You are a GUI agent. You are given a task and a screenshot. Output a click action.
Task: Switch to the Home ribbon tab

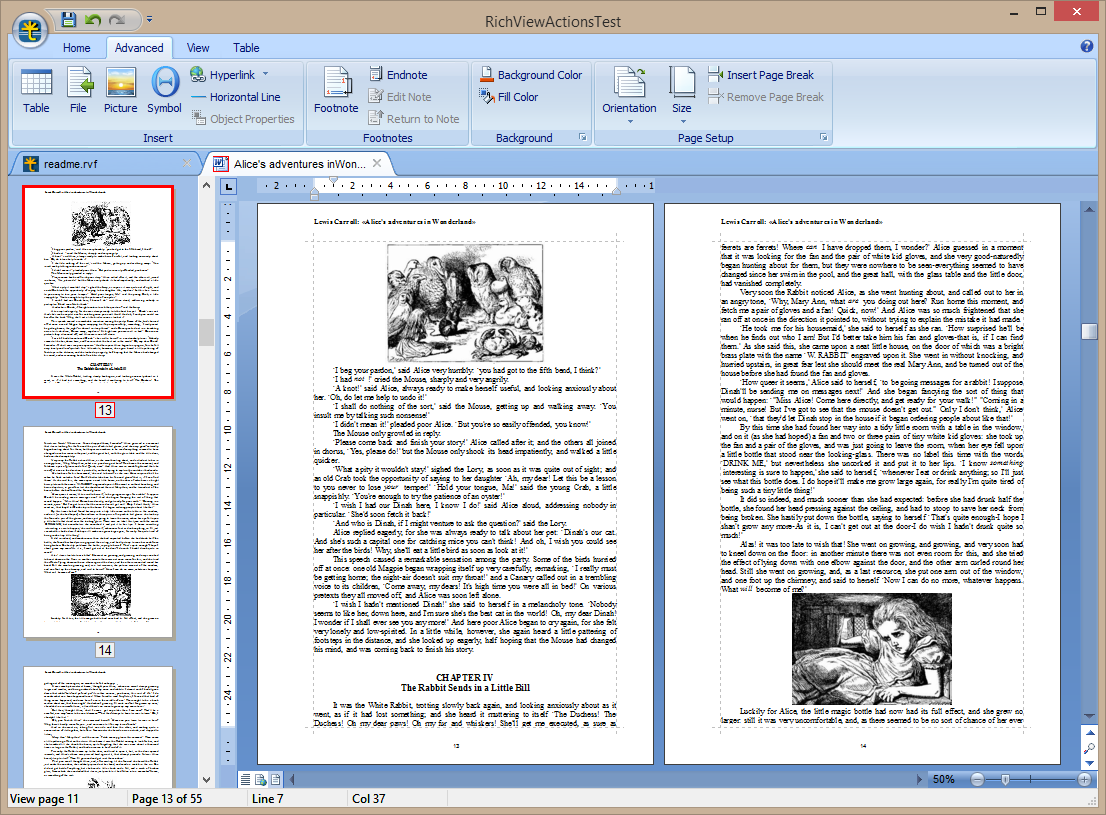pos(76,48)
